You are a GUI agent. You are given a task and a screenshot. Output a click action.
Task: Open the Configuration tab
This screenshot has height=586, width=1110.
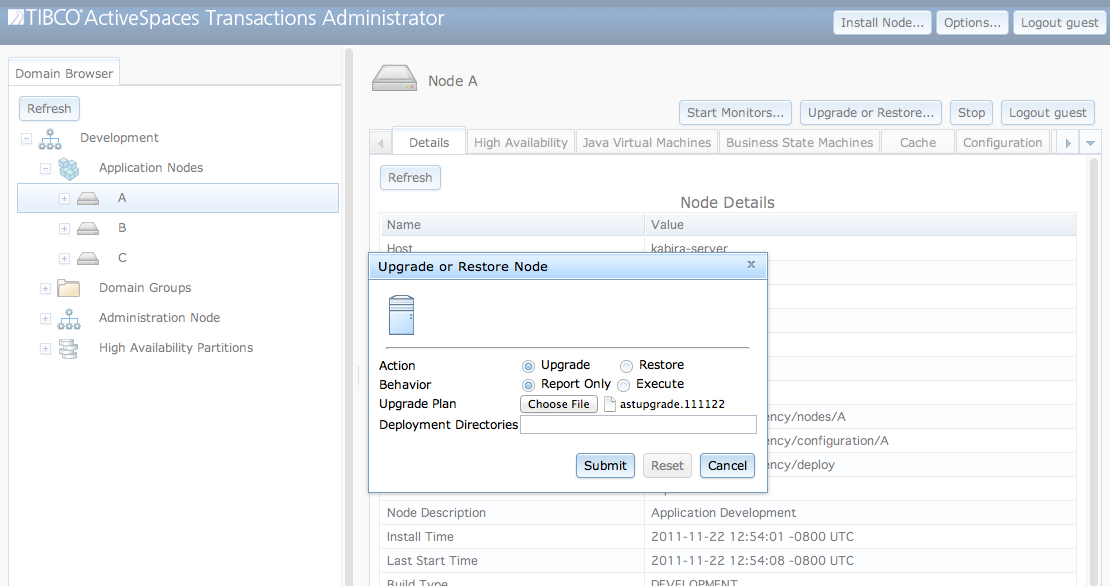(x=1002, y=142)
